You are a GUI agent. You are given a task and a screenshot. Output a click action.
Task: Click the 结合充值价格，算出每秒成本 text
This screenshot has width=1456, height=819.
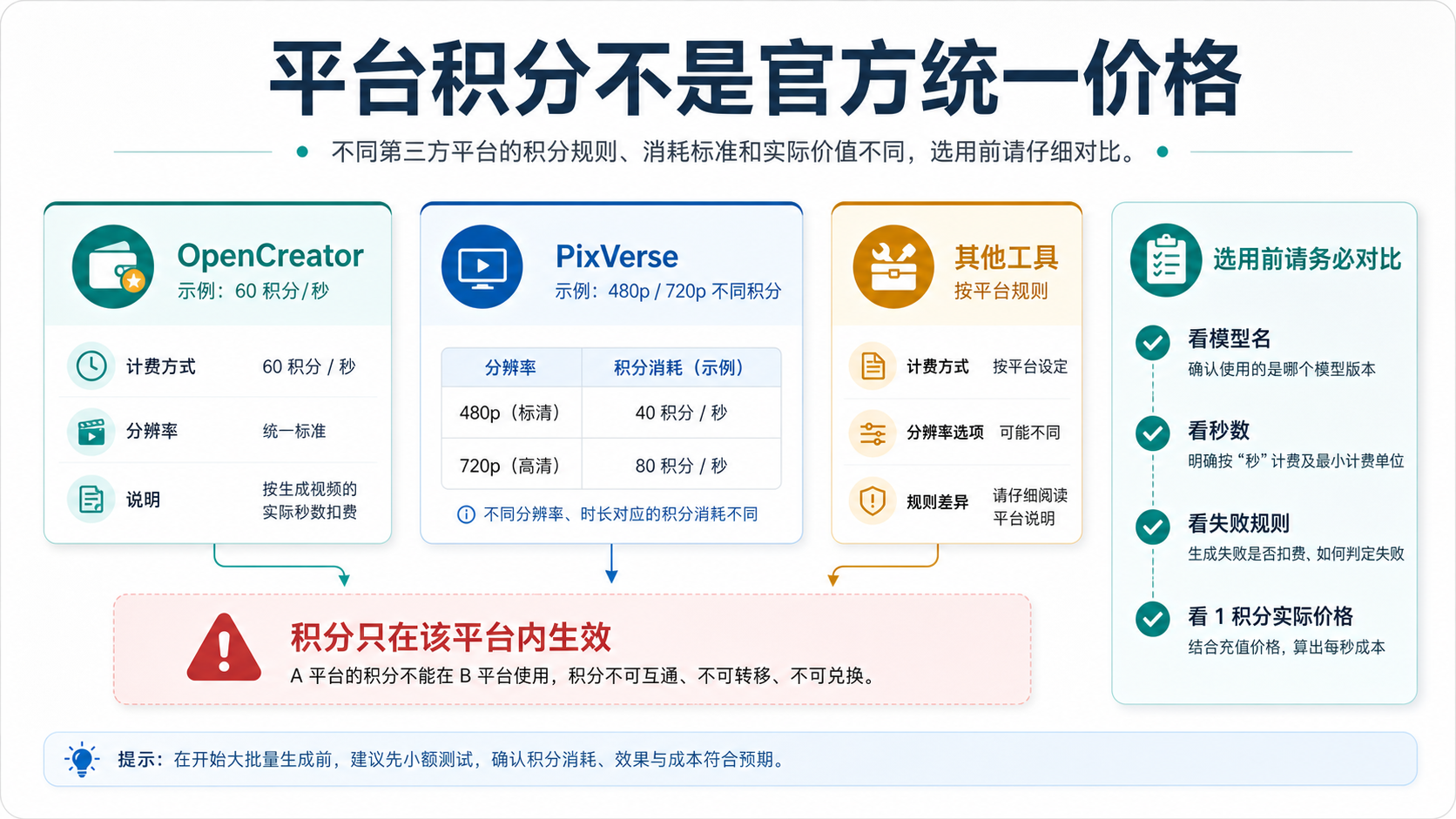tap(1286, 647)
